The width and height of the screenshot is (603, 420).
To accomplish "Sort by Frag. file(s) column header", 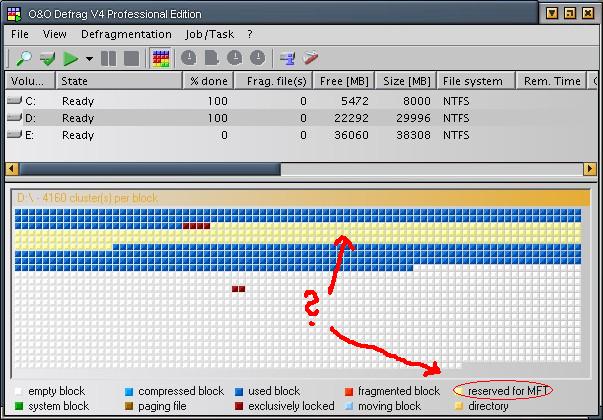I will pyautogui.click(x=273, y=81).
